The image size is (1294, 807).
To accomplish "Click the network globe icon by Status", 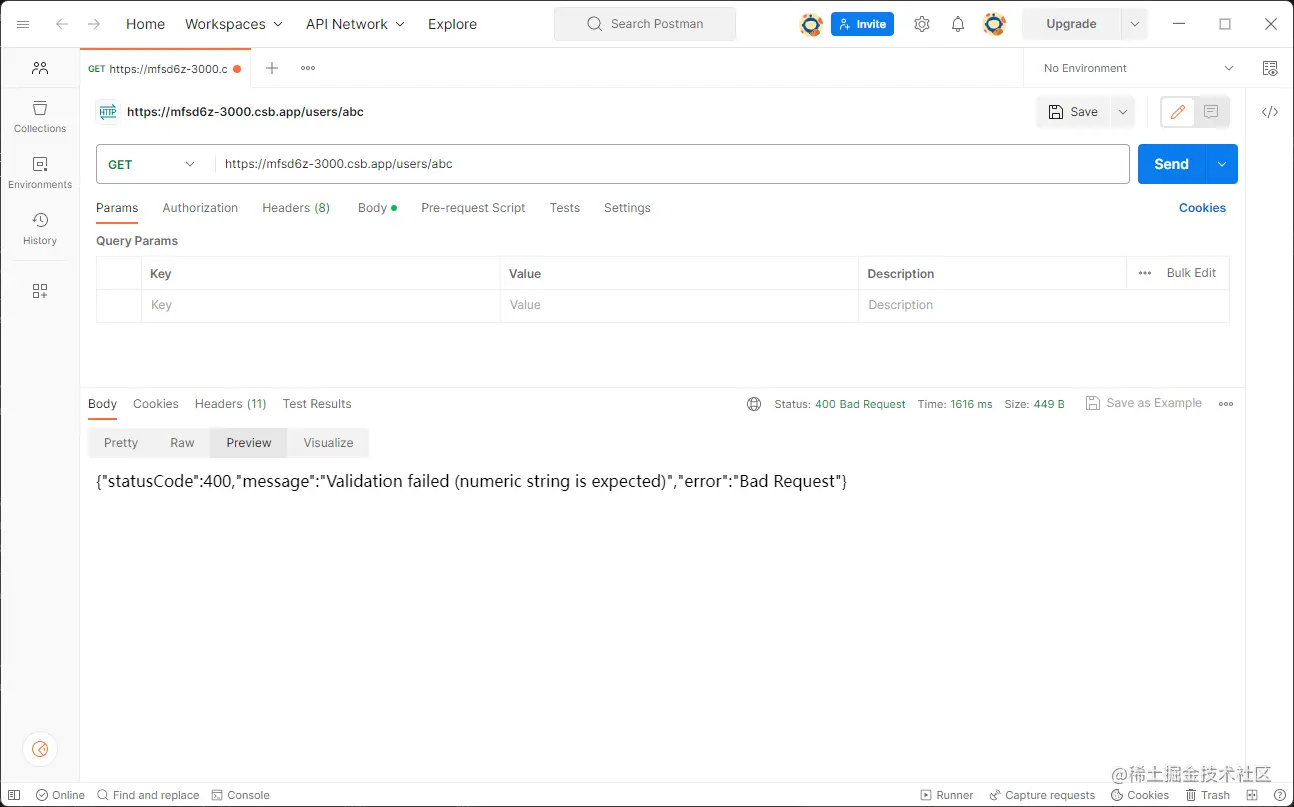I will click(x=754, y=404).
